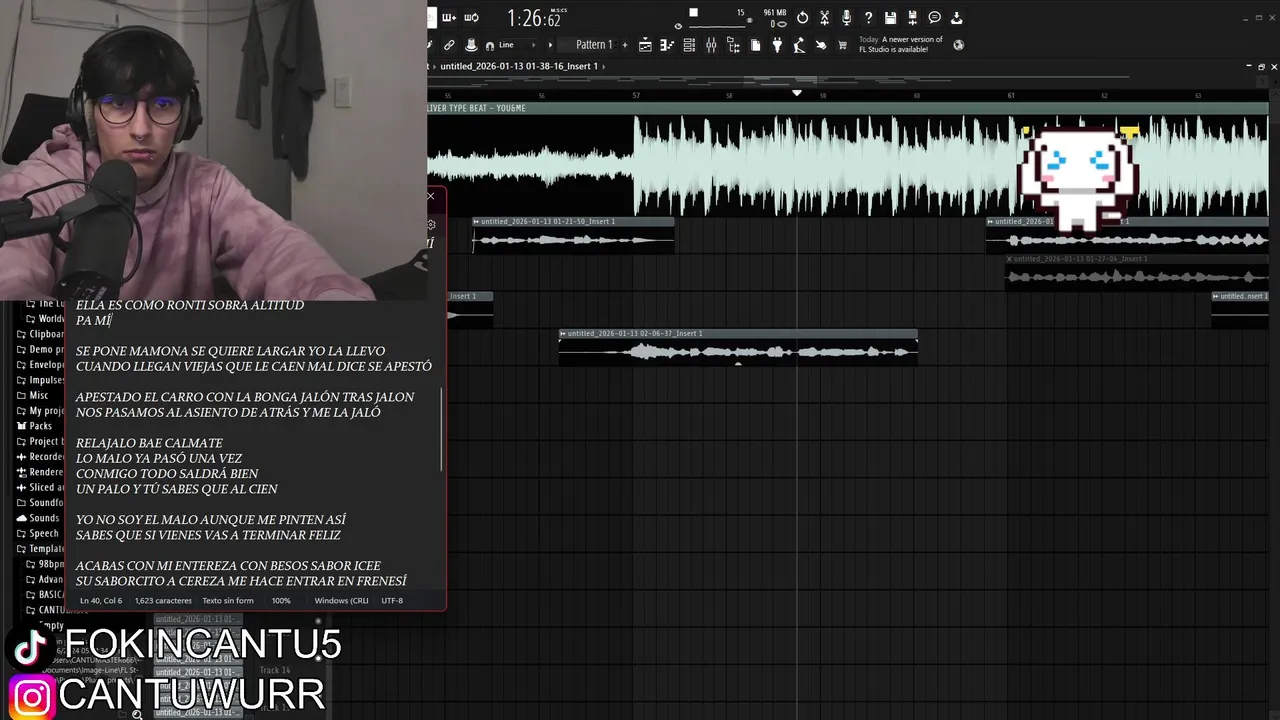Viewport: 1280px width, 720px height.
Task: Toggle the small eye icon in top panel
Action: coord(679,27)
